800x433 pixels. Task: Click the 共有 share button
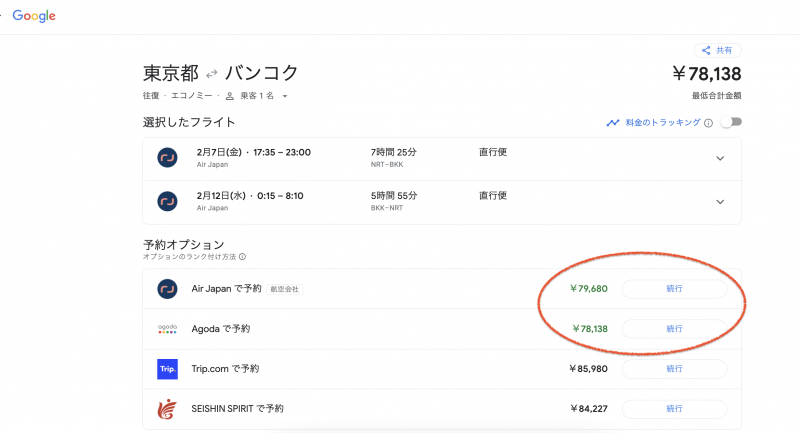pos(718,50)
